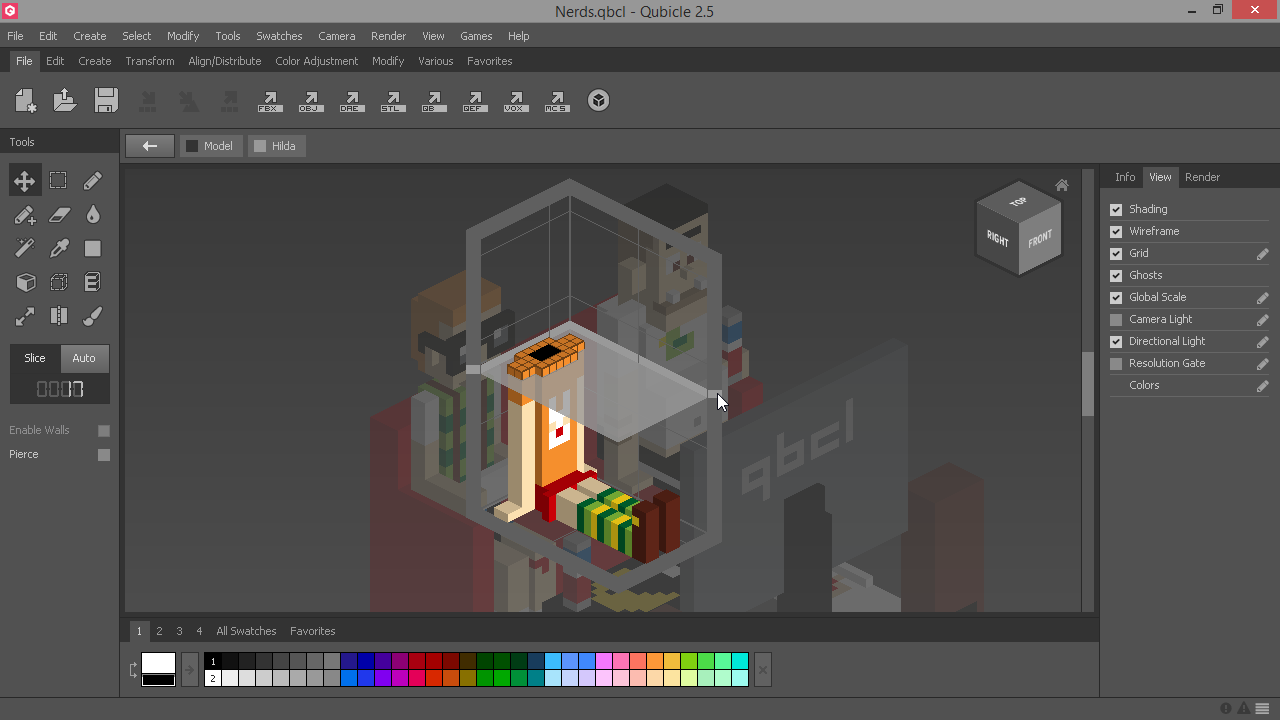Toggle the Grid checkbox
This screenshot has height=720, width=1280.
pos(1116,254)
